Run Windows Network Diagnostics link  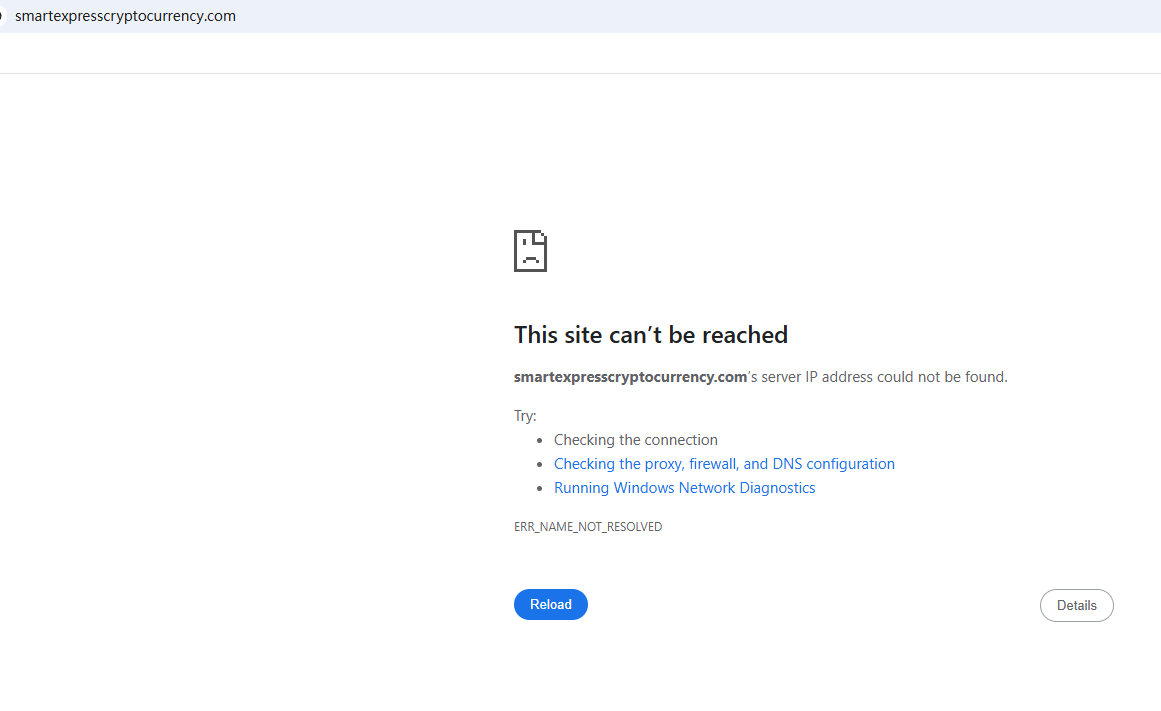click(x=684, y=487)
